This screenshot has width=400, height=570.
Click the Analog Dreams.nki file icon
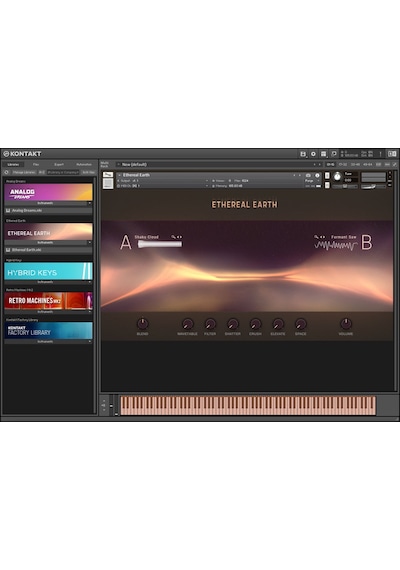click(x=8, y=210)
